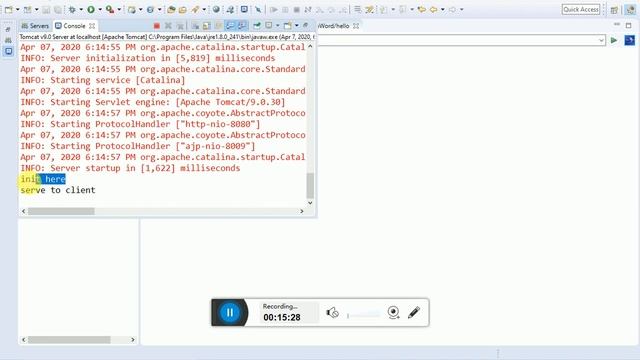Expand the Debug configurations dropdown
The width and height of the screenshot is (640, 360).
pyautogui.click(x=81, y=9)
